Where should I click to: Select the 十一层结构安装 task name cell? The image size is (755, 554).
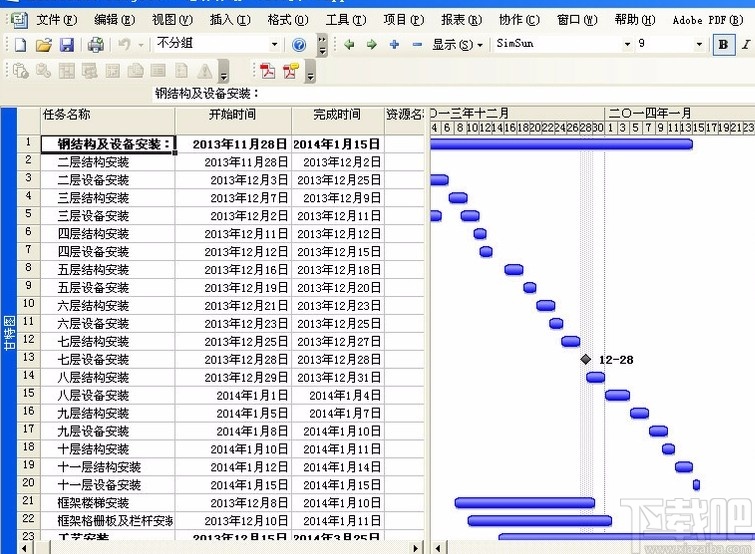tap(107, 467)
